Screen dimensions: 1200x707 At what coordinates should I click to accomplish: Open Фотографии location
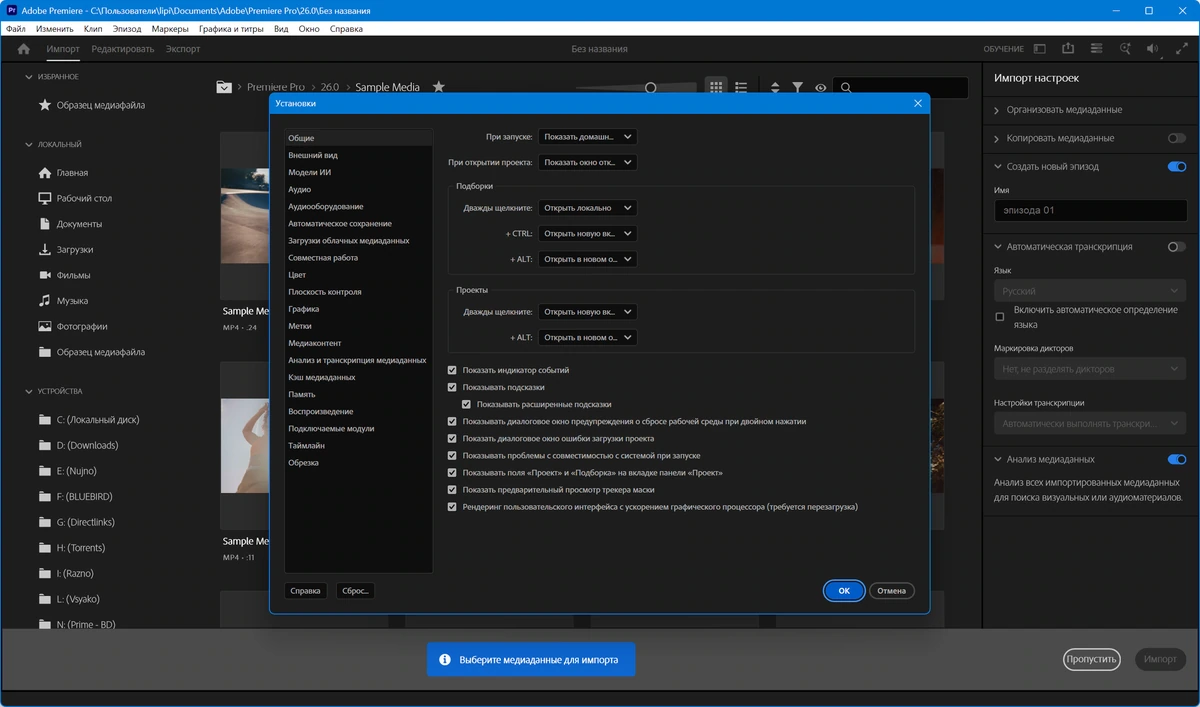[75, 326]
